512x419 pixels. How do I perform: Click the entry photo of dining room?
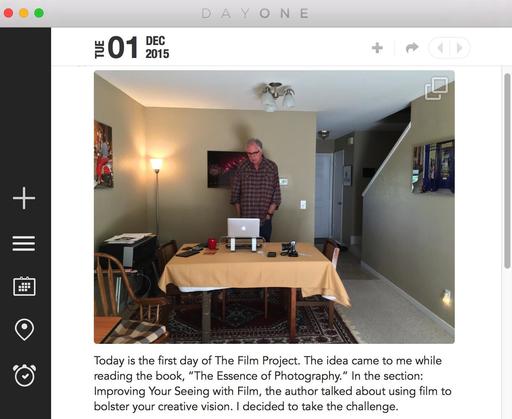tap(274, 207)
